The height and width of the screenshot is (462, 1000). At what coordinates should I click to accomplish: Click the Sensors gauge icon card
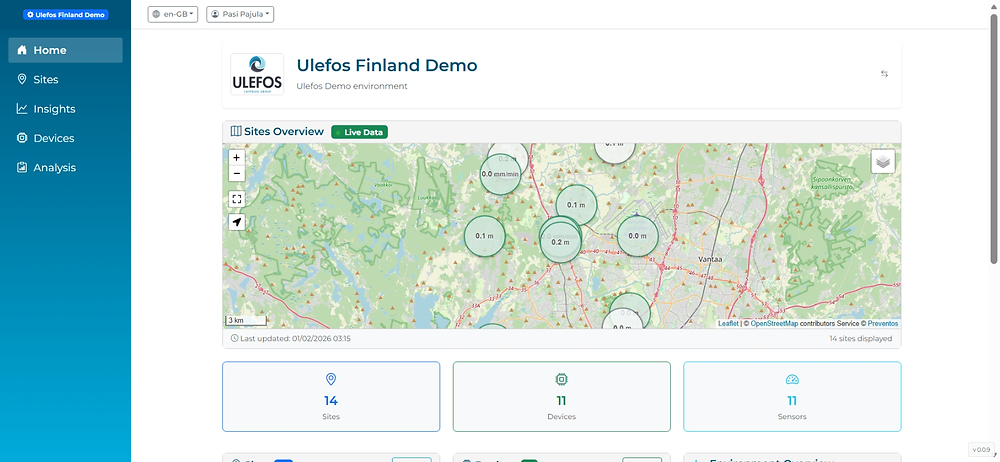(792, 380)
